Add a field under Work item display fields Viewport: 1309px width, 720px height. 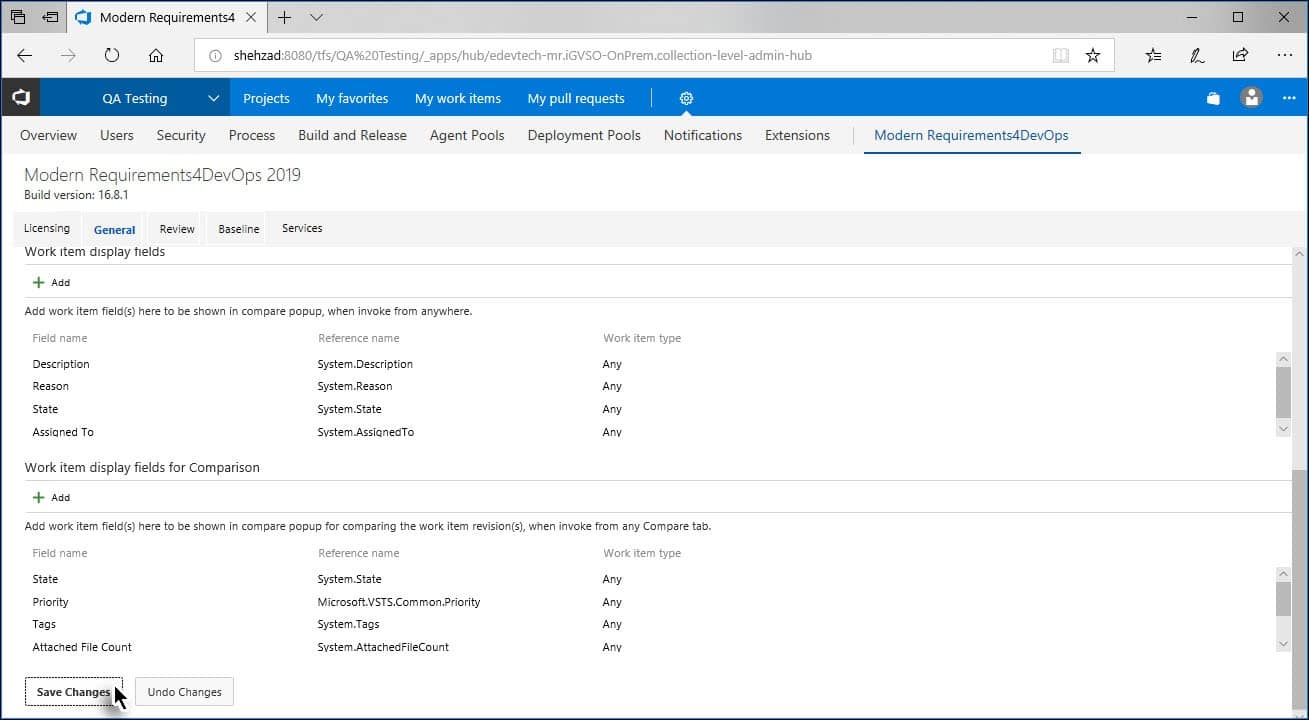point(51,282)
